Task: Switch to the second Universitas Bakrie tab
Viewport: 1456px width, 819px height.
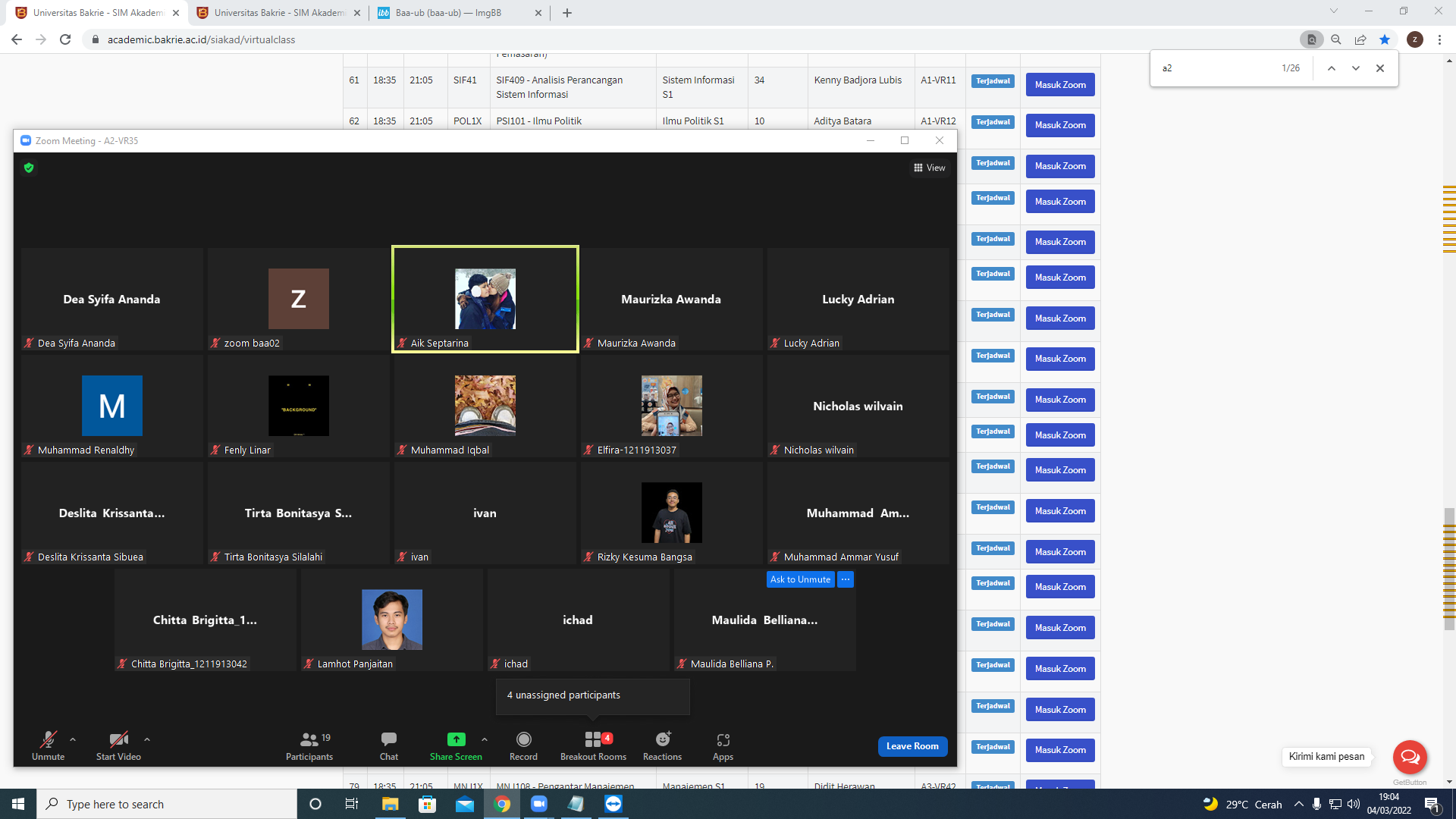Action: (x=278, y=13)
